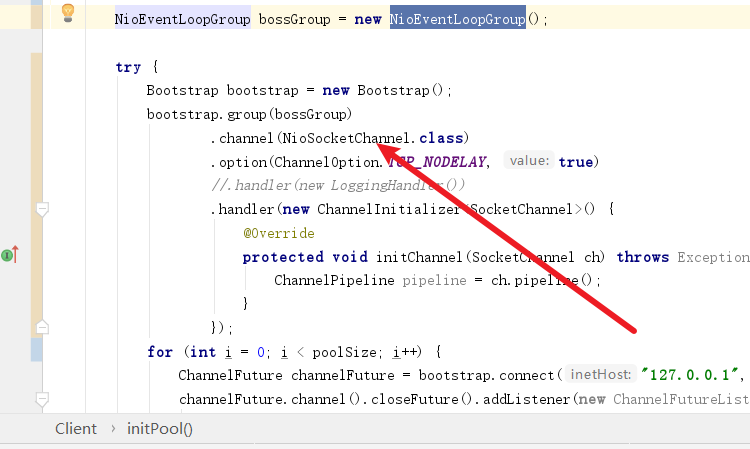Collapse the ChannelInitializer handler code block
The image size is (750, 449).
[x=42, y=209]
